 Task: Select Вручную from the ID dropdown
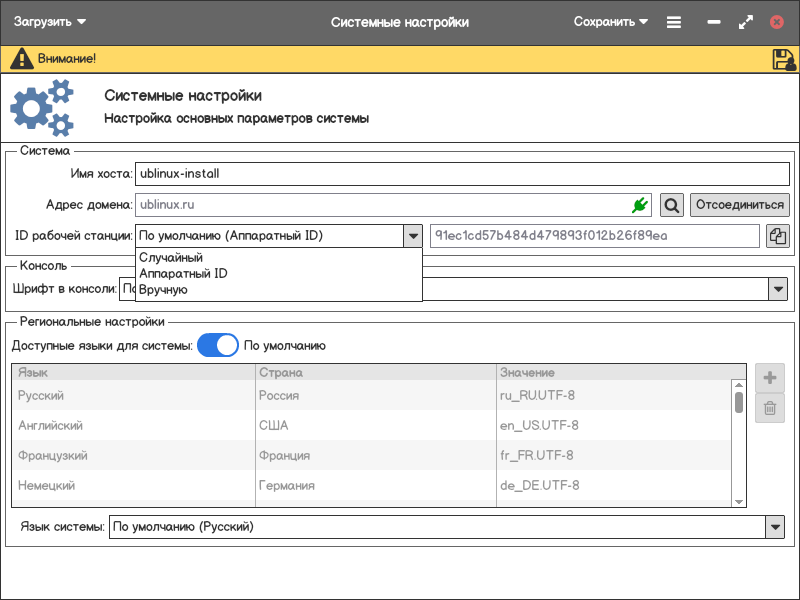click(x=164, y=290)
